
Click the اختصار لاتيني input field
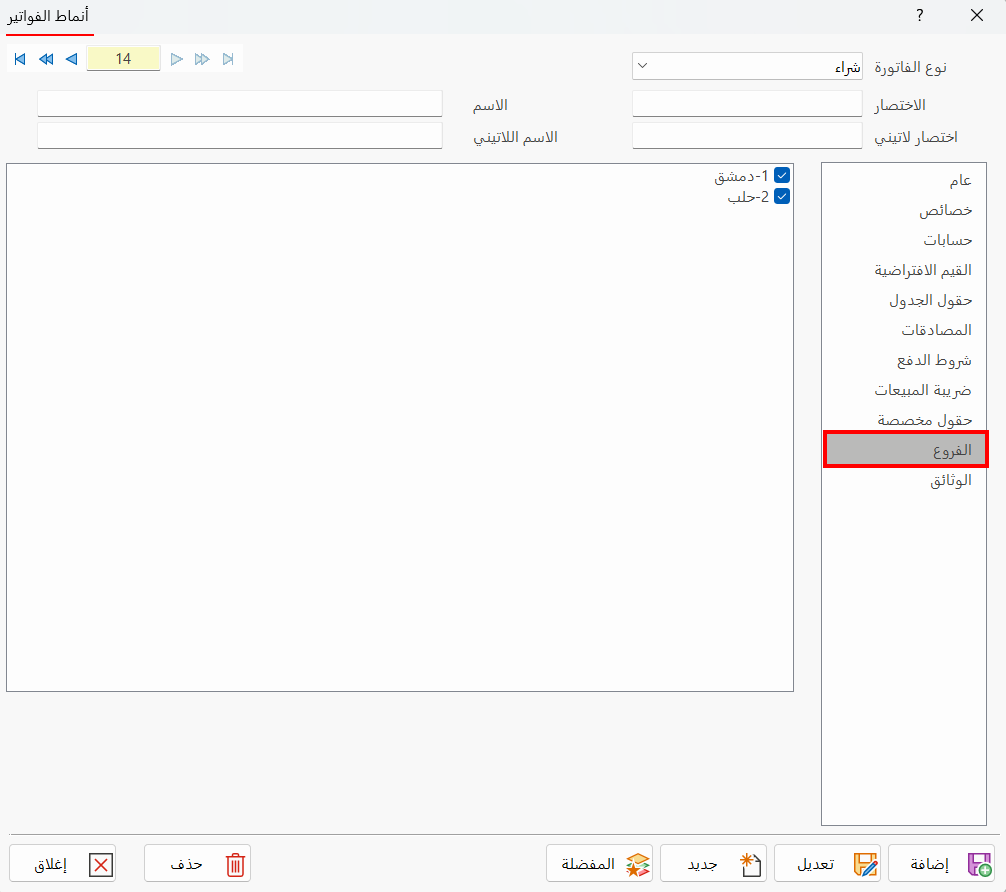pyautogui.click(x=747, y=136)
